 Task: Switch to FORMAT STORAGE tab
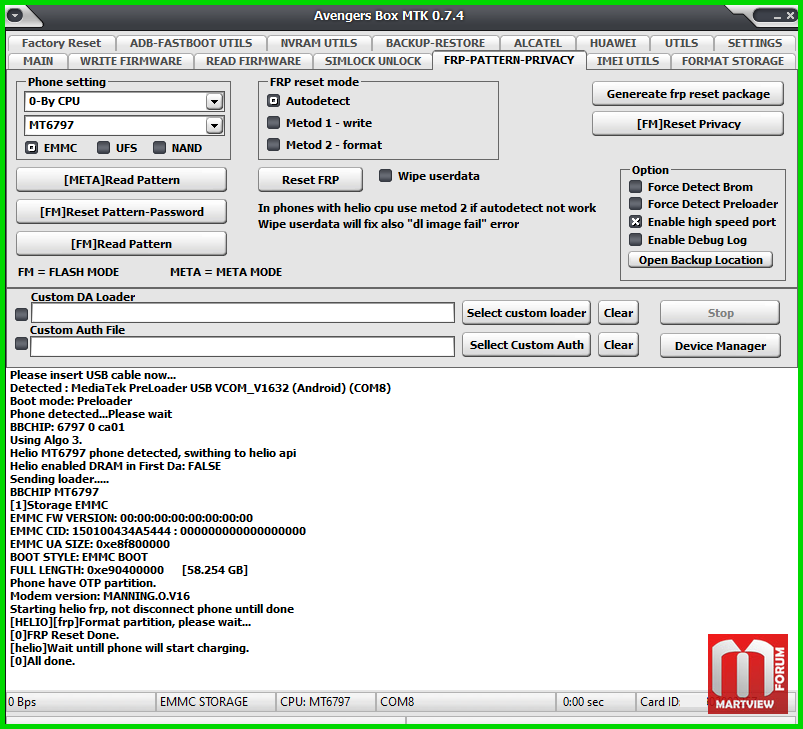[733, 61]
